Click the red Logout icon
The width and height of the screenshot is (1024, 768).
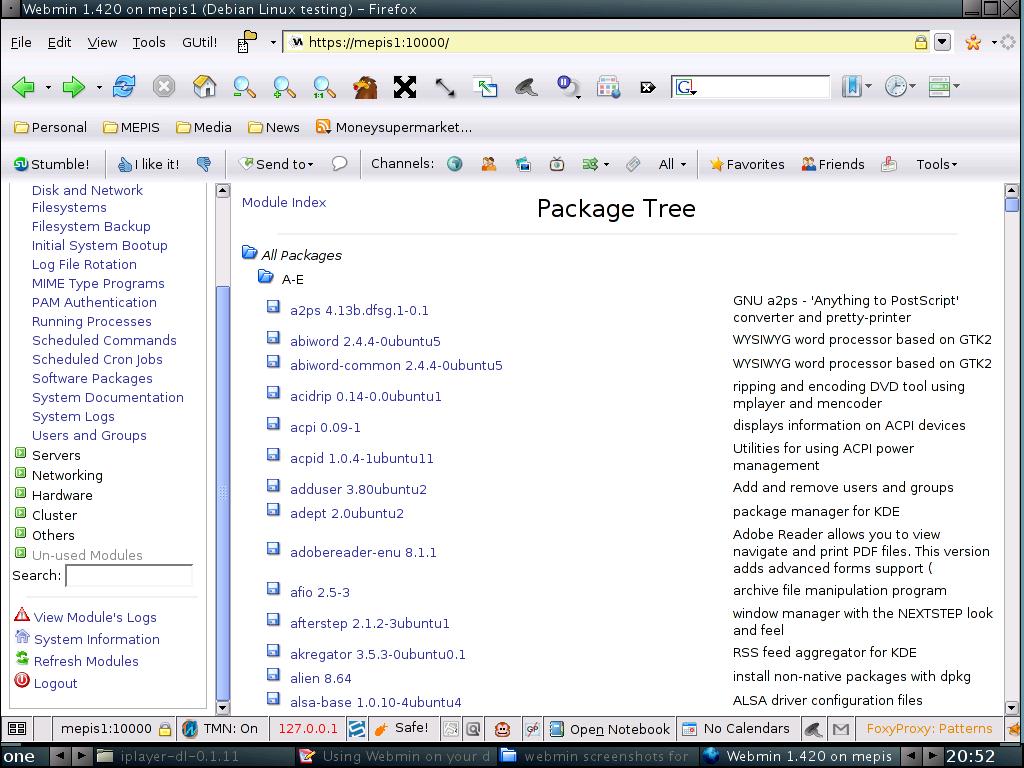pyautogui.click(x=22, y=680)
